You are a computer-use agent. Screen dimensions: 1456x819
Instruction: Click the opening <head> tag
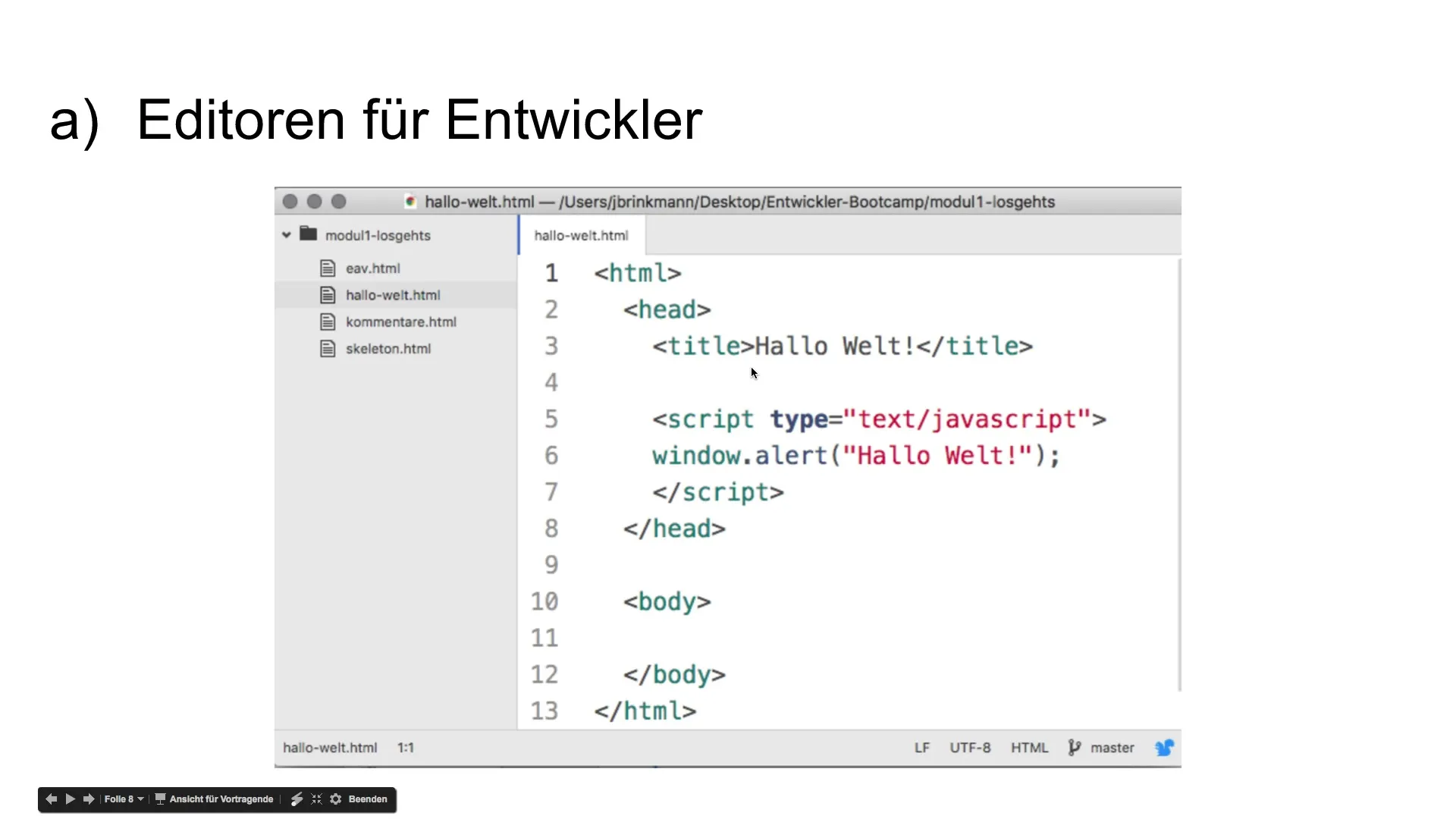(667, 309)
